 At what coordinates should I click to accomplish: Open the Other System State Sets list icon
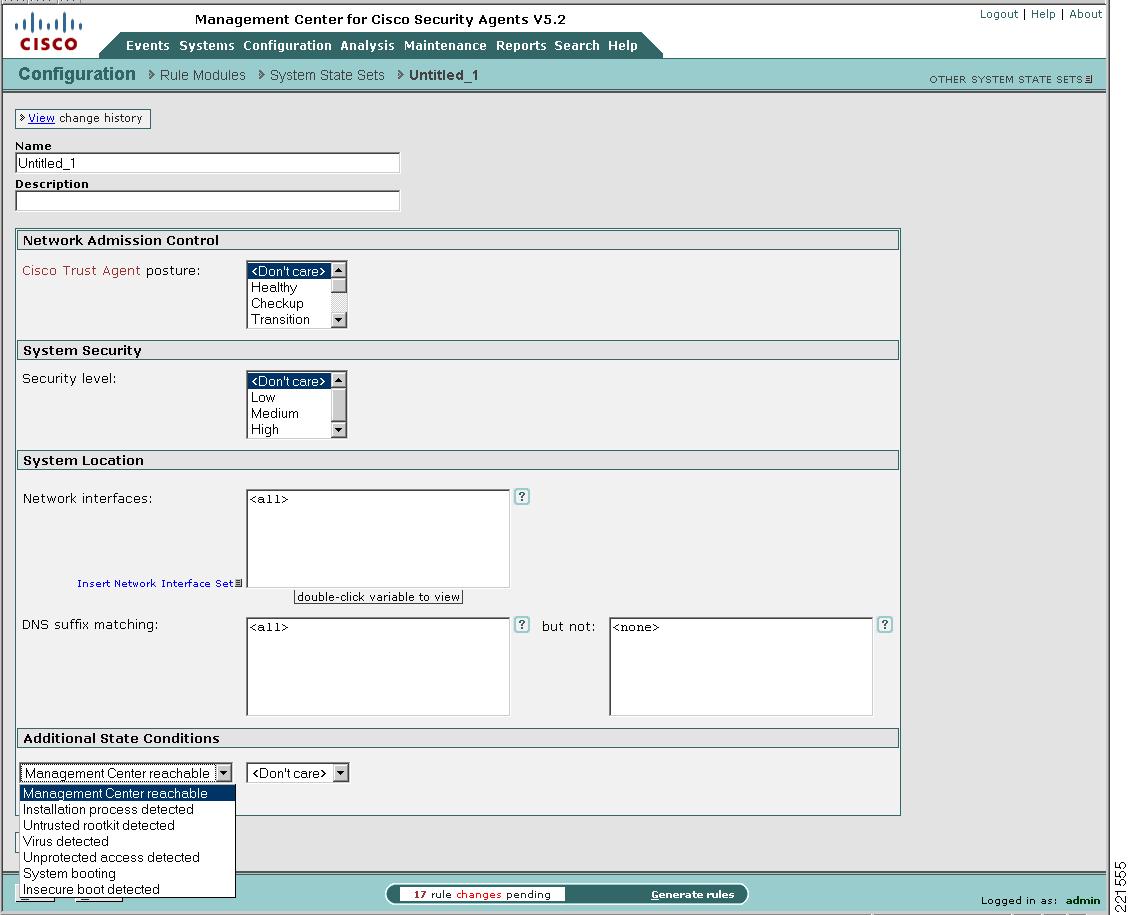[x=1089, y=79]
